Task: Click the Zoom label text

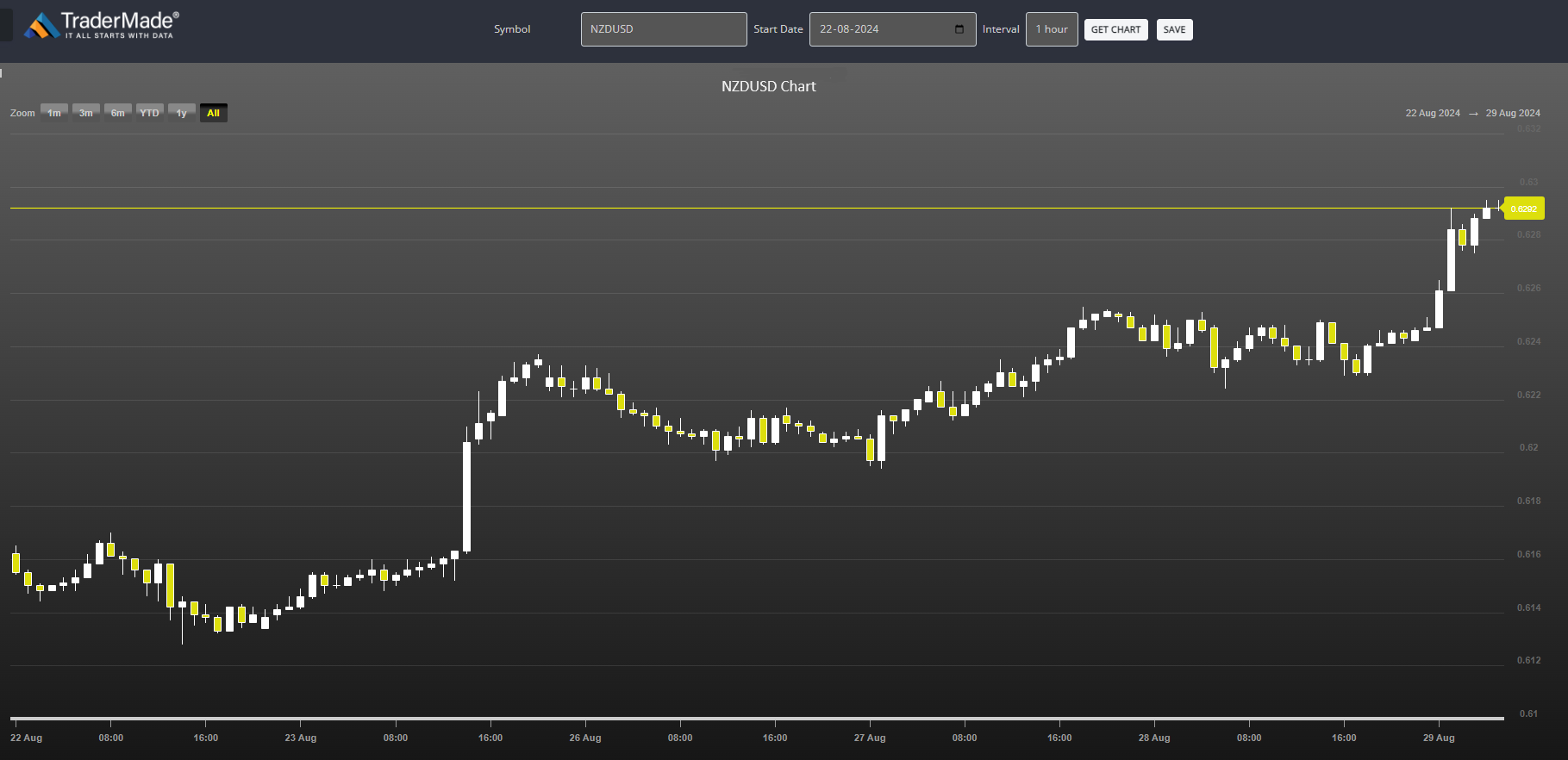Action: [x=22, y=113]
